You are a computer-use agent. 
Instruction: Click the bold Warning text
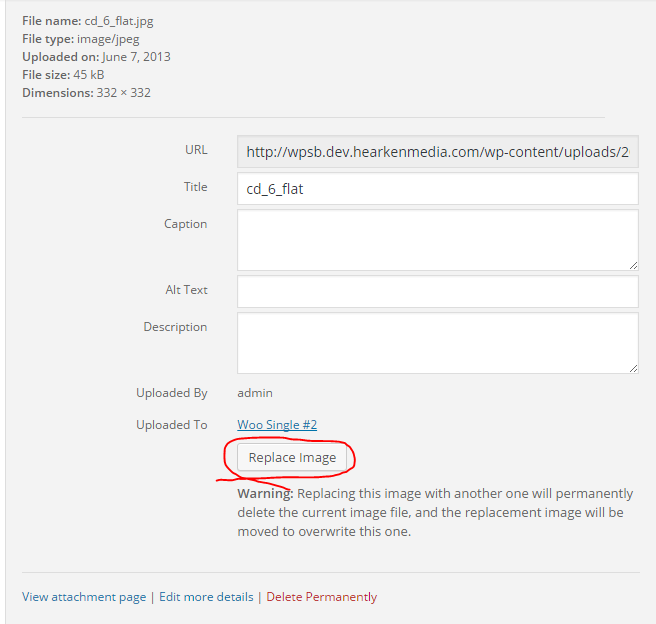click(x=264, y=494)
